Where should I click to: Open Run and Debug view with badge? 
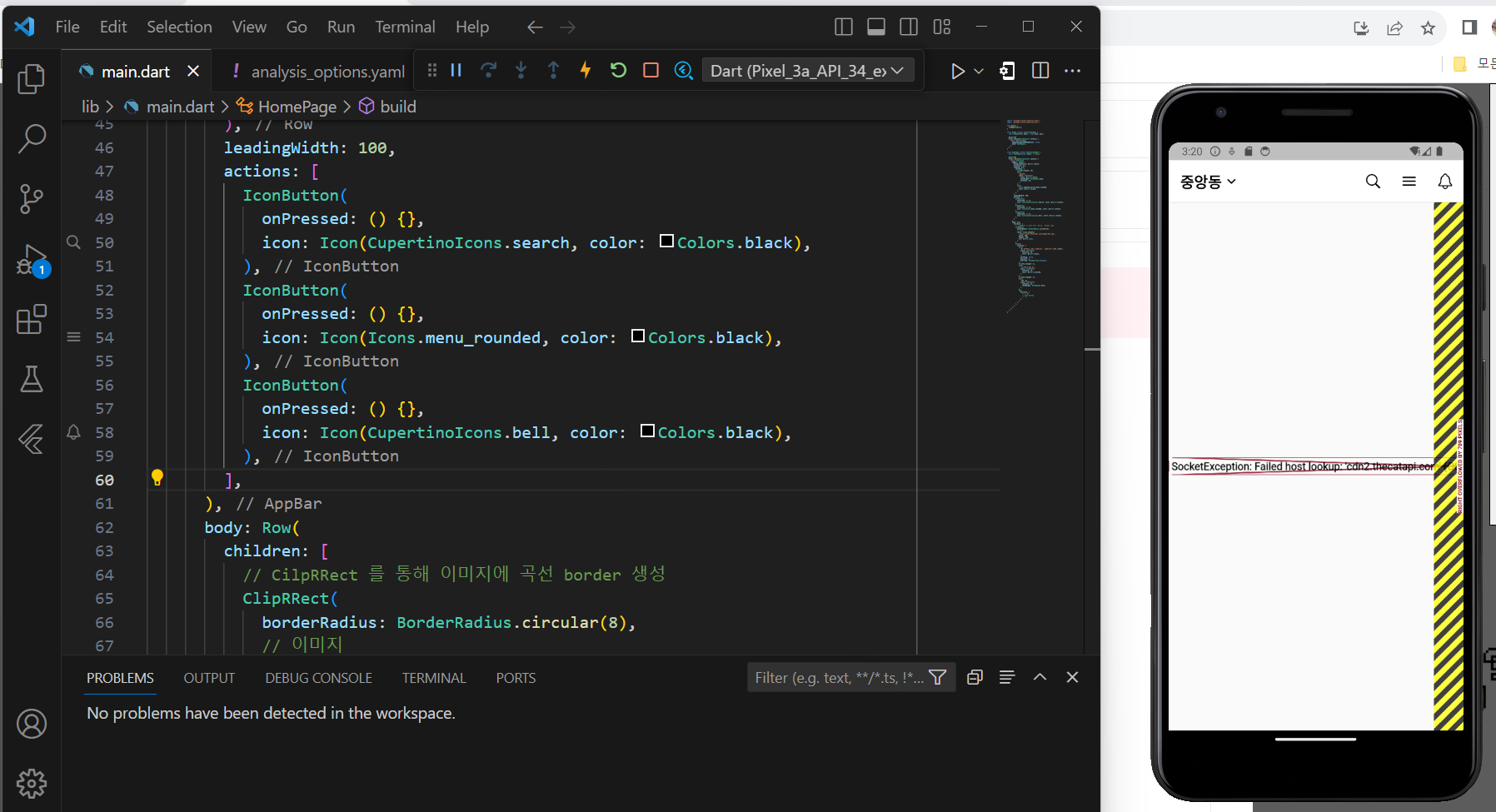tap(32, 261)
